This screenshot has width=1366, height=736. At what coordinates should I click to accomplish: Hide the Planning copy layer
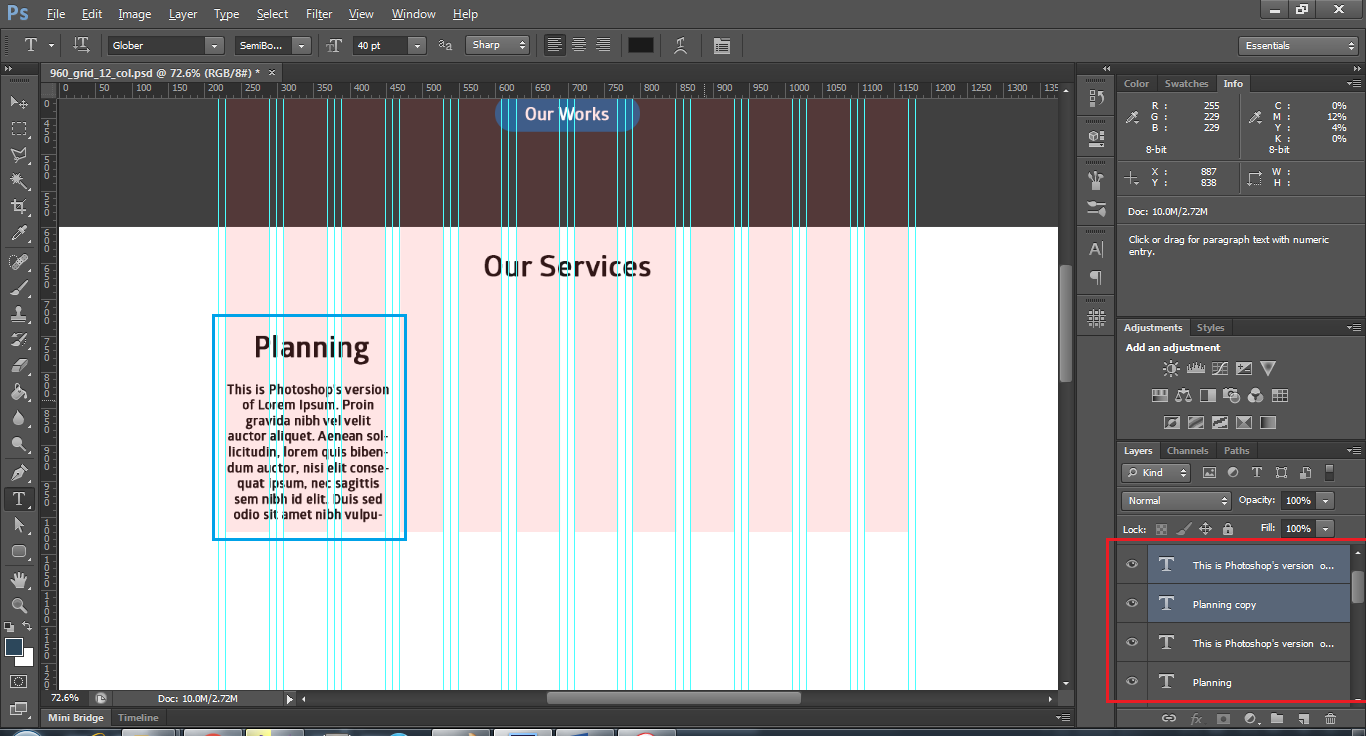pyautogui.click(x=1130, y=603)
